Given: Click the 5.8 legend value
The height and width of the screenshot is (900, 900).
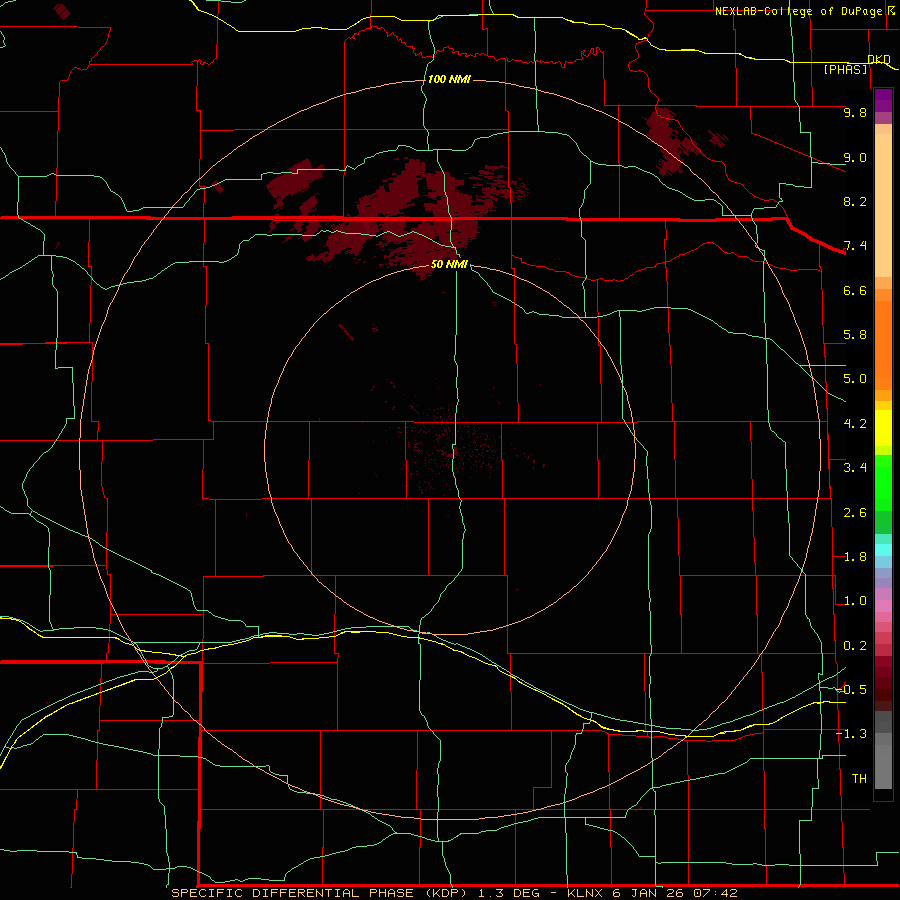Looking at the screenshot, I should [x=855, y=335].
